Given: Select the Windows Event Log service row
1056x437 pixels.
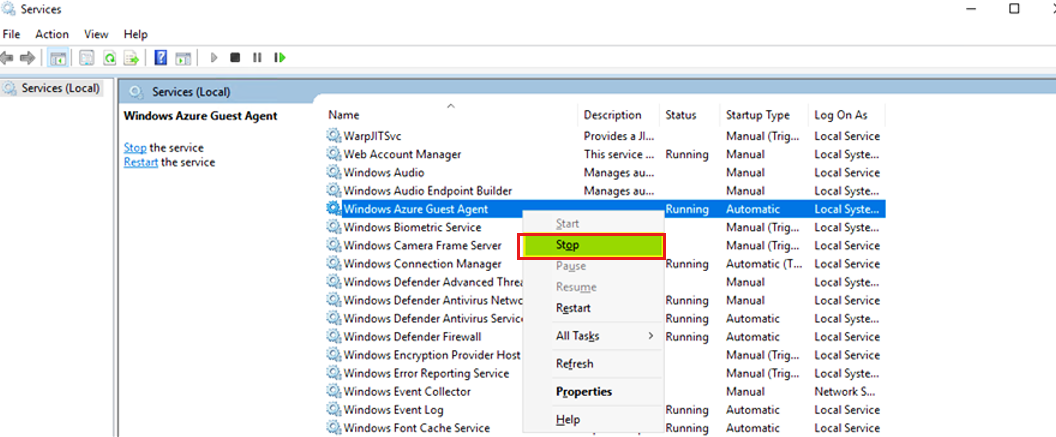Looking at the screenshot, I should pos(605,409).
